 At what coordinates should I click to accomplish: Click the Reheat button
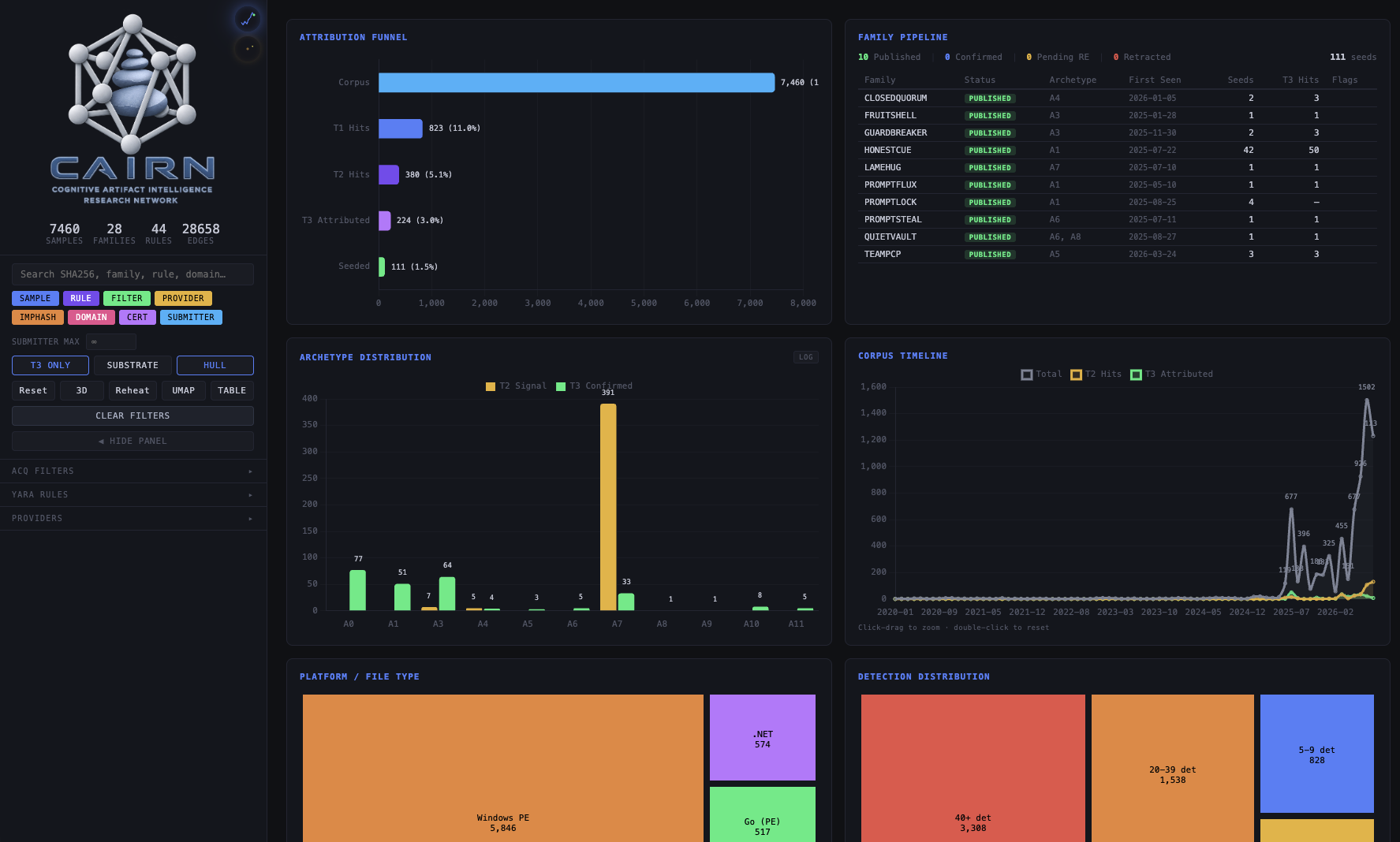[133, 391]
